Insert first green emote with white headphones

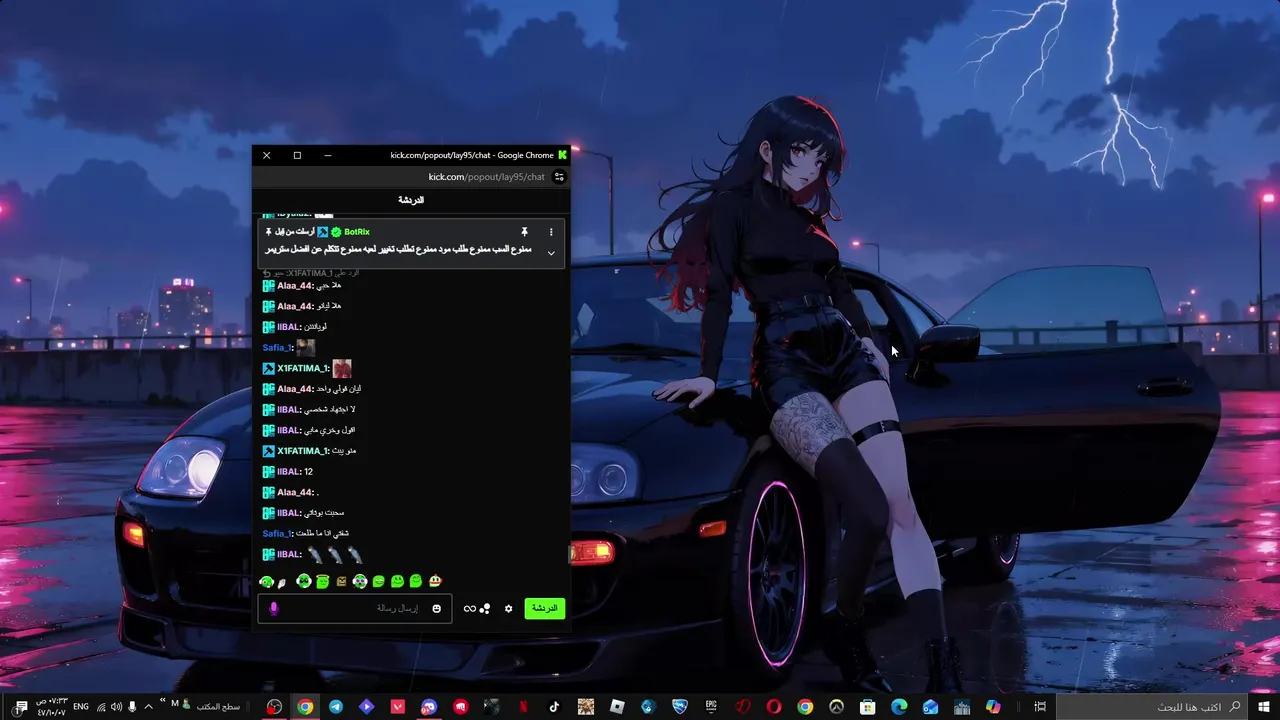pyautogui.click(x=266, y=581)
